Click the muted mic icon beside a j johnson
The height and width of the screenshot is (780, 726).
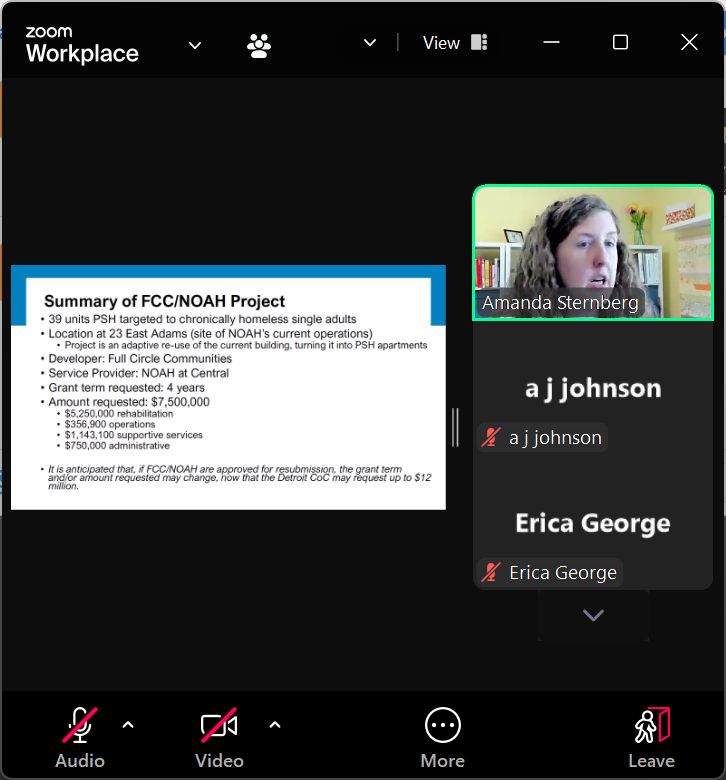[x=490, y=438]
